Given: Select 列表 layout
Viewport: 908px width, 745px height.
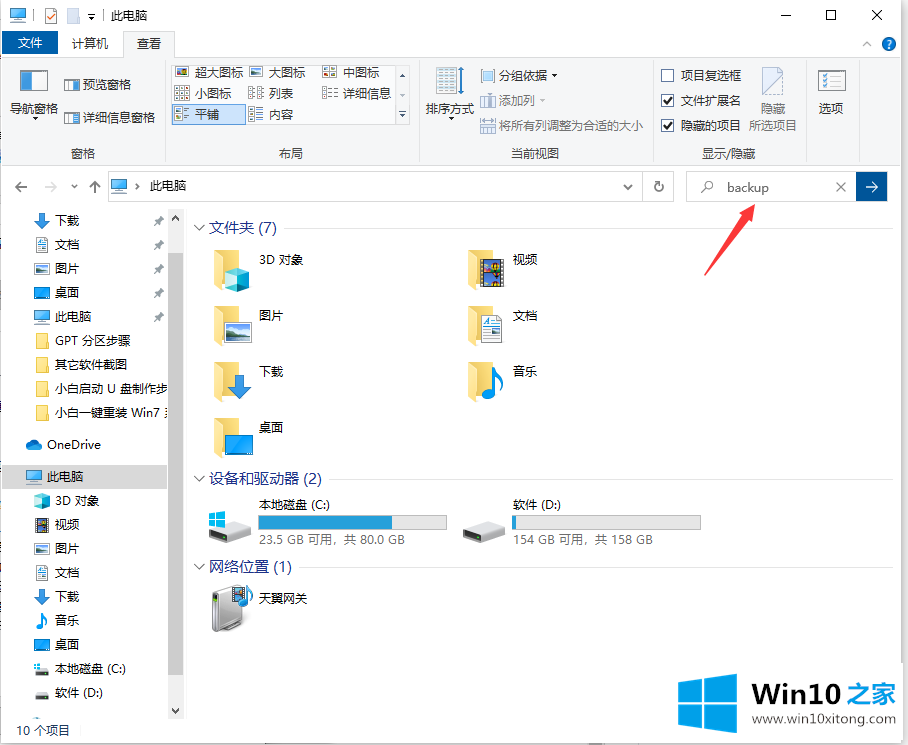Looking at the screenshot, I should [270, 93].
